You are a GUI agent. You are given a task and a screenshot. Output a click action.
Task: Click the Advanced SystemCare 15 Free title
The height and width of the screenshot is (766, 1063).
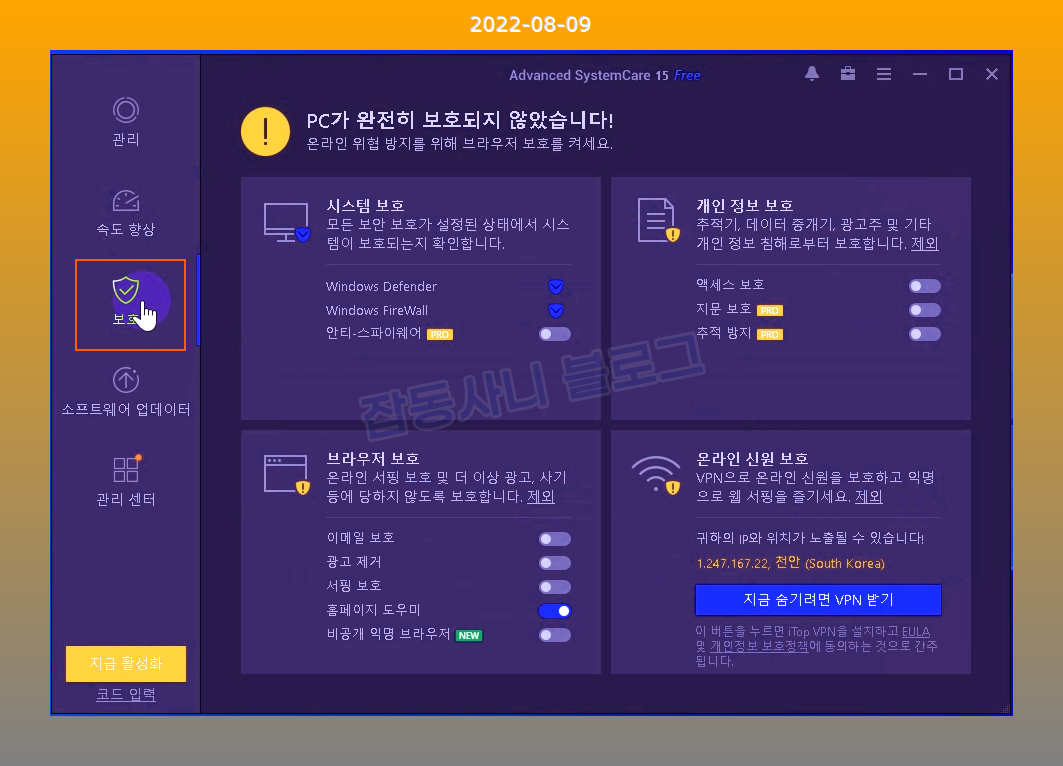point(605,75)
